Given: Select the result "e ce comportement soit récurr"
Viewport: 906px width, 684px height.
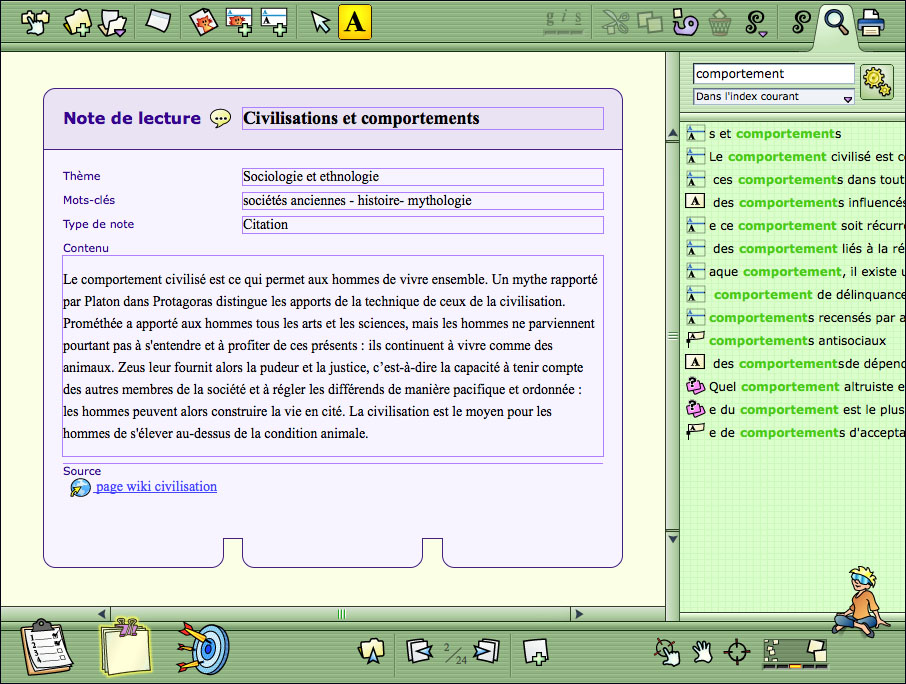Looking at the screenshot, I should coord(796,225).
